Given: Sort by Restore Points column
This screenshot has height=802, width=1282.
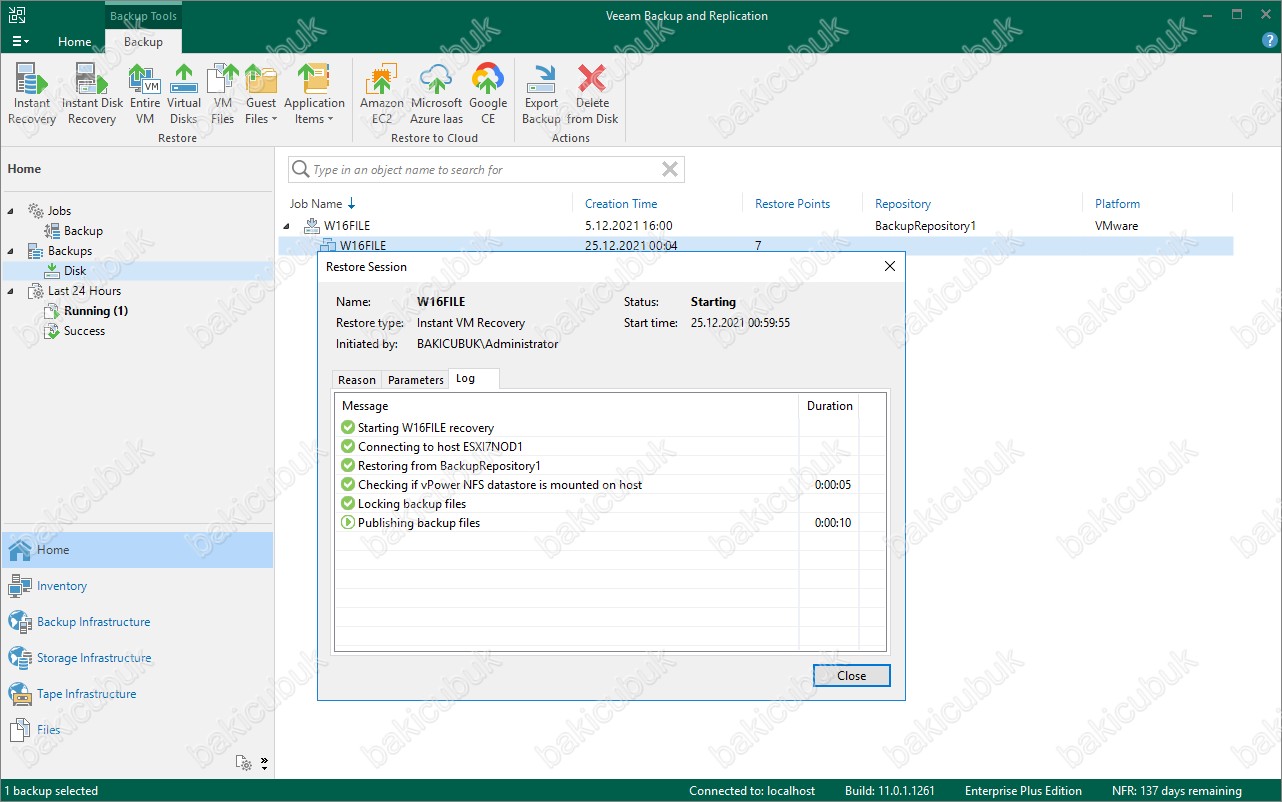Looking at the screenshot, I should pos(792,204).
